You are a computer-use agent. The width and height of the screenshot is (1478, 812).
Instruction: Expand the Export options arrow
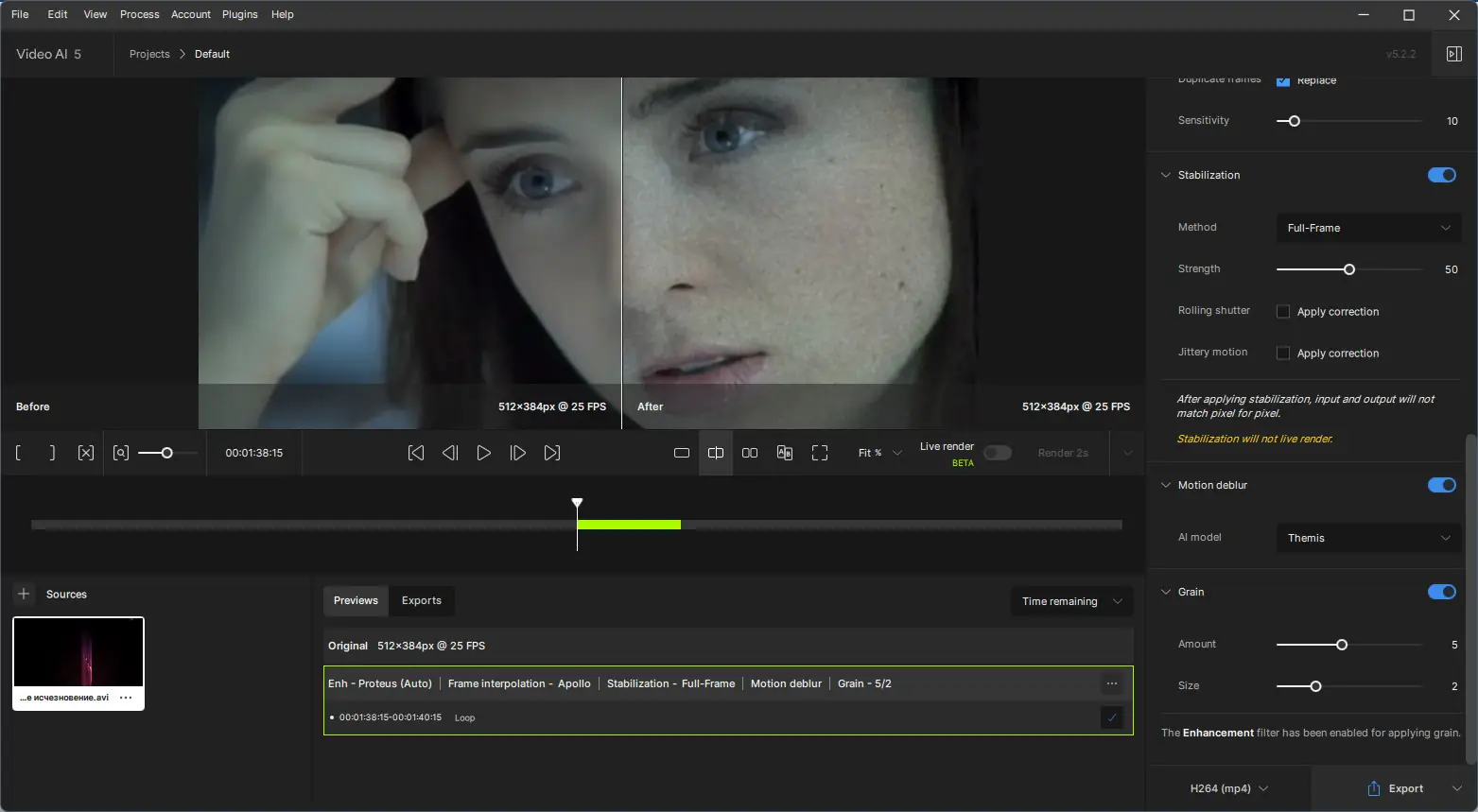click(1457, 788)
